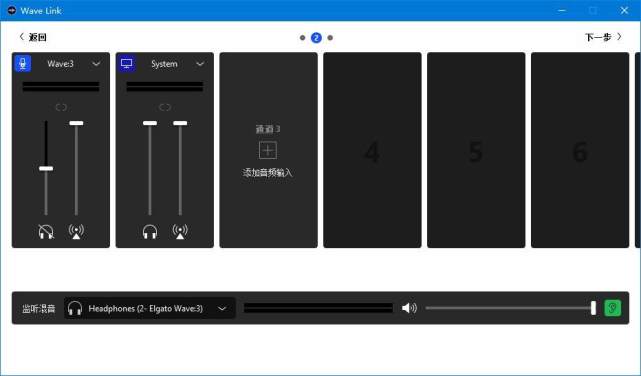This screenshot has width=641, height=376.
Task: Click the System monitor channel icon
Action: [127, 64]
